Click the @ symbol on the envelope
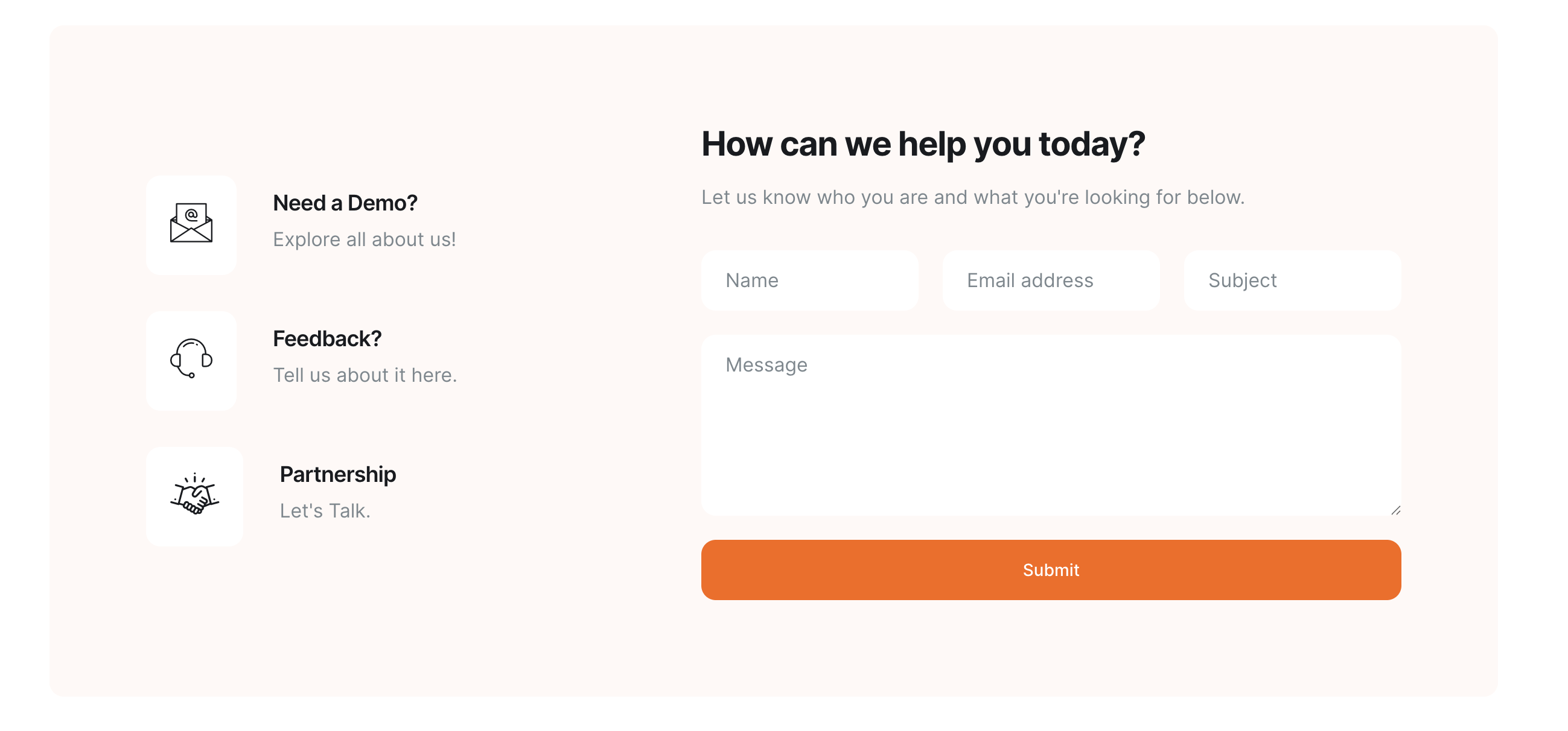Viewport: 1568px width, 731px height. click(191, 214)
